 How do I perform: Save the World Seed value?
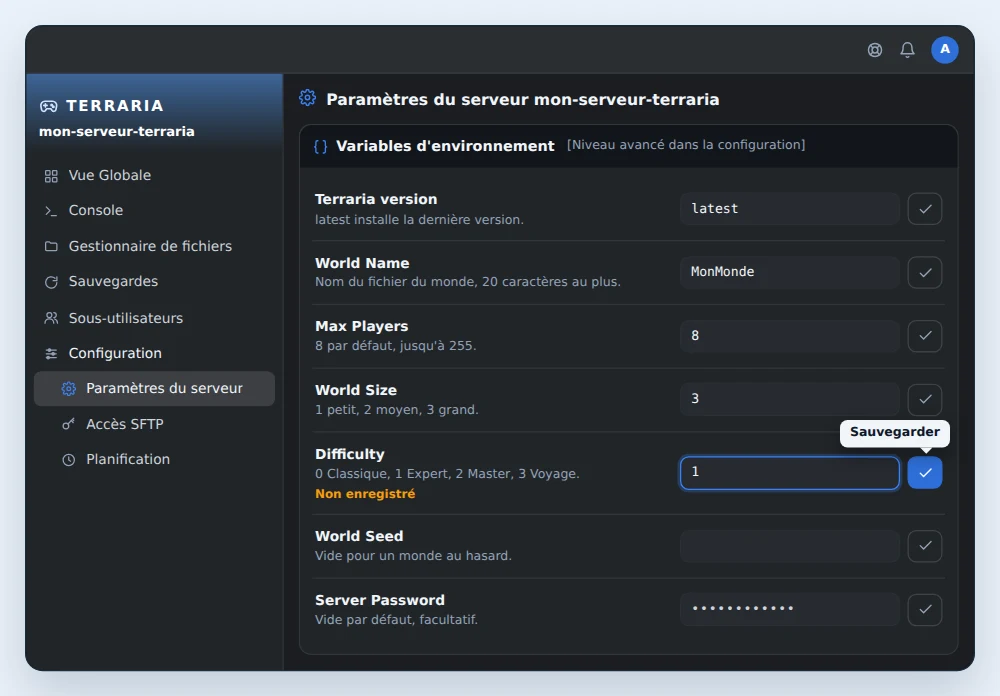pyautogui.click(x=925, y=546)
